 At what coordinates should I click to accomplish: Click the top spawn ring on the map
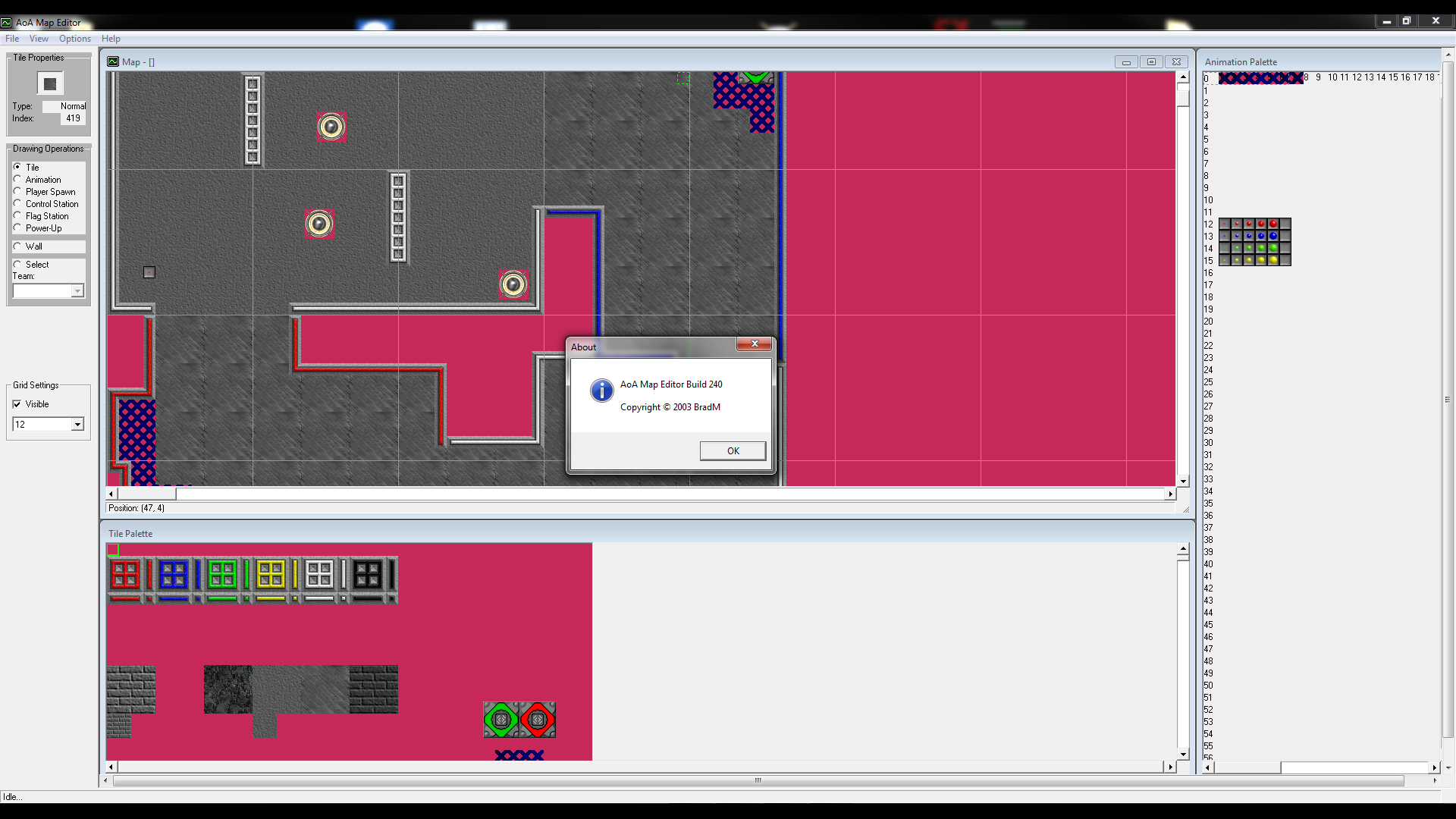tap(331, 127)
